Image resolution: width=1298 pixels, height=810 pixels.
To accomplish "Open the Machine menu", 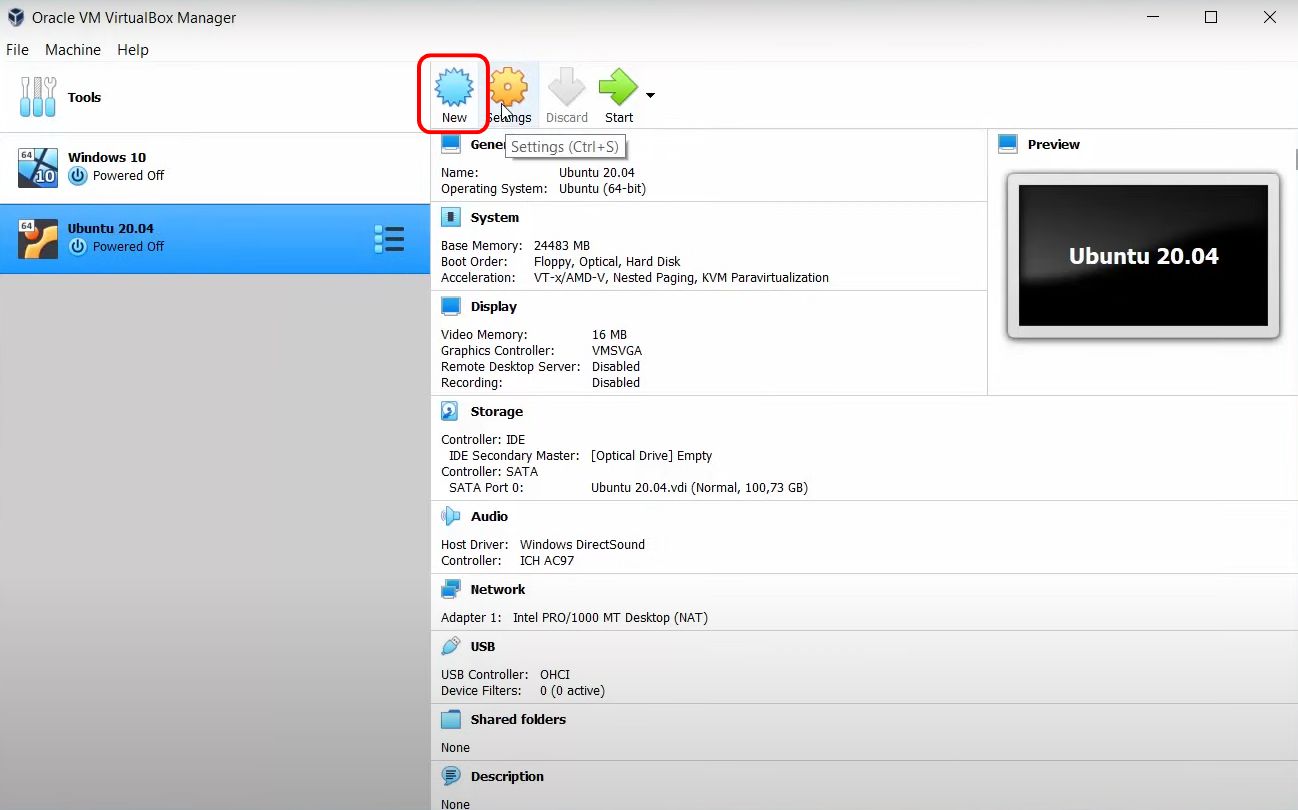I will coord(72,49).
